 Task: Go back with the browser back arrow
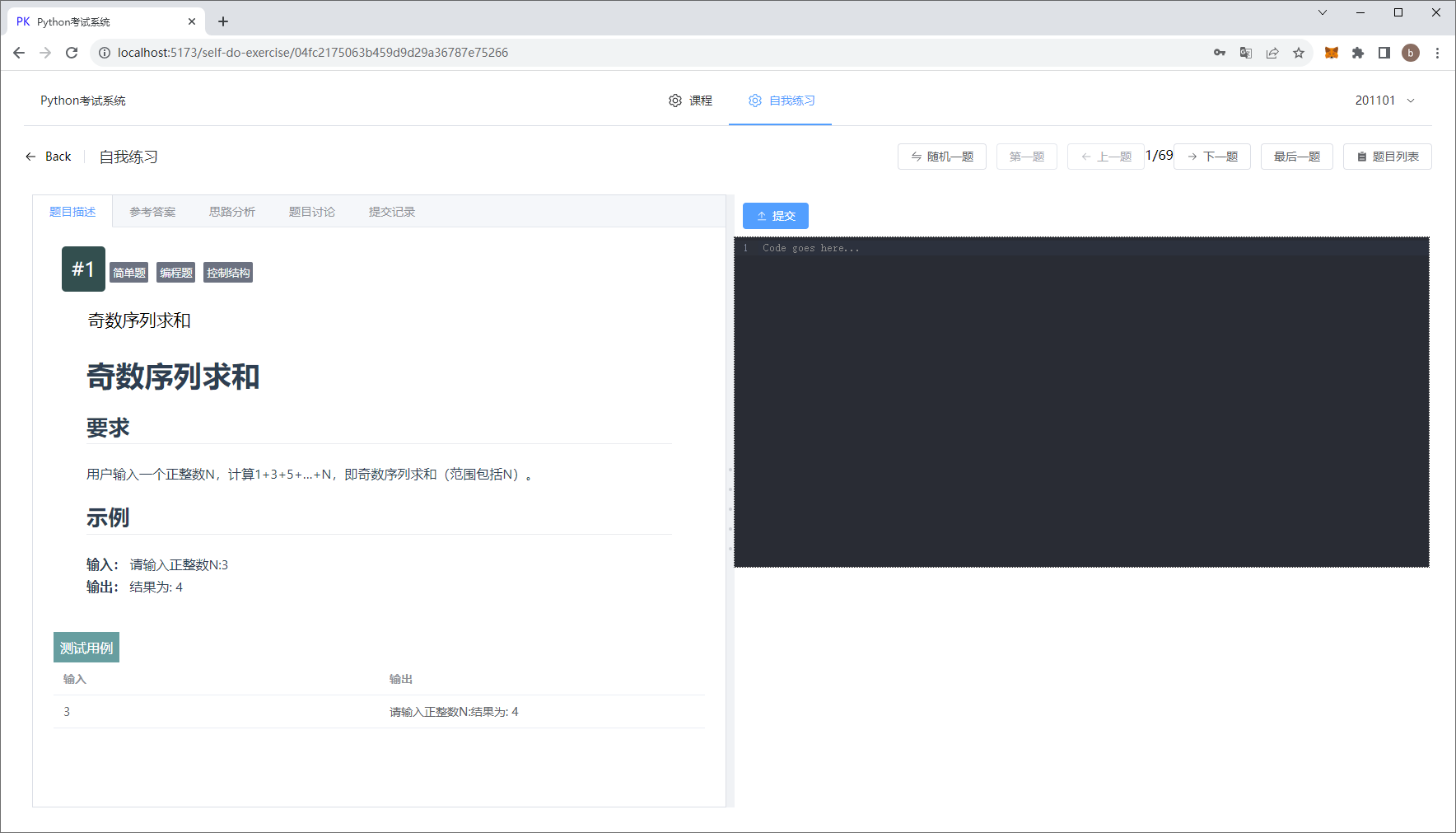coord(19,53)
